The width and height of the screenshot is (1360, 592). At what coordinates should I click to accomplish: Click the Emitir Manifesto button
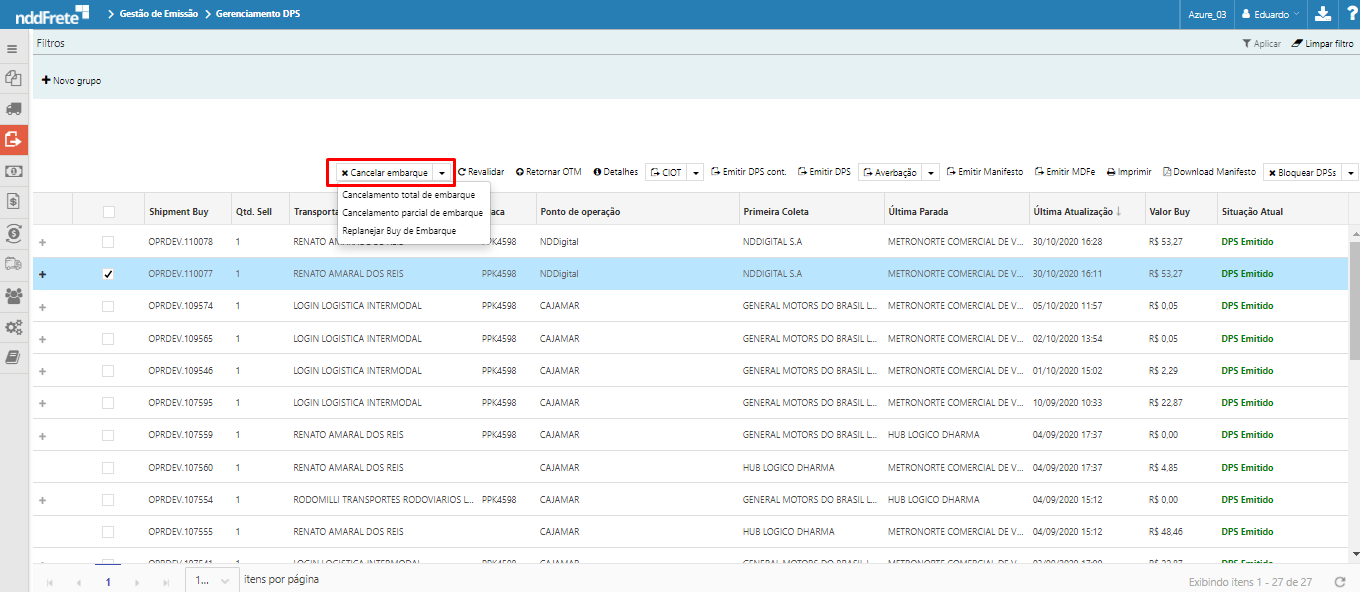(984, 172)
